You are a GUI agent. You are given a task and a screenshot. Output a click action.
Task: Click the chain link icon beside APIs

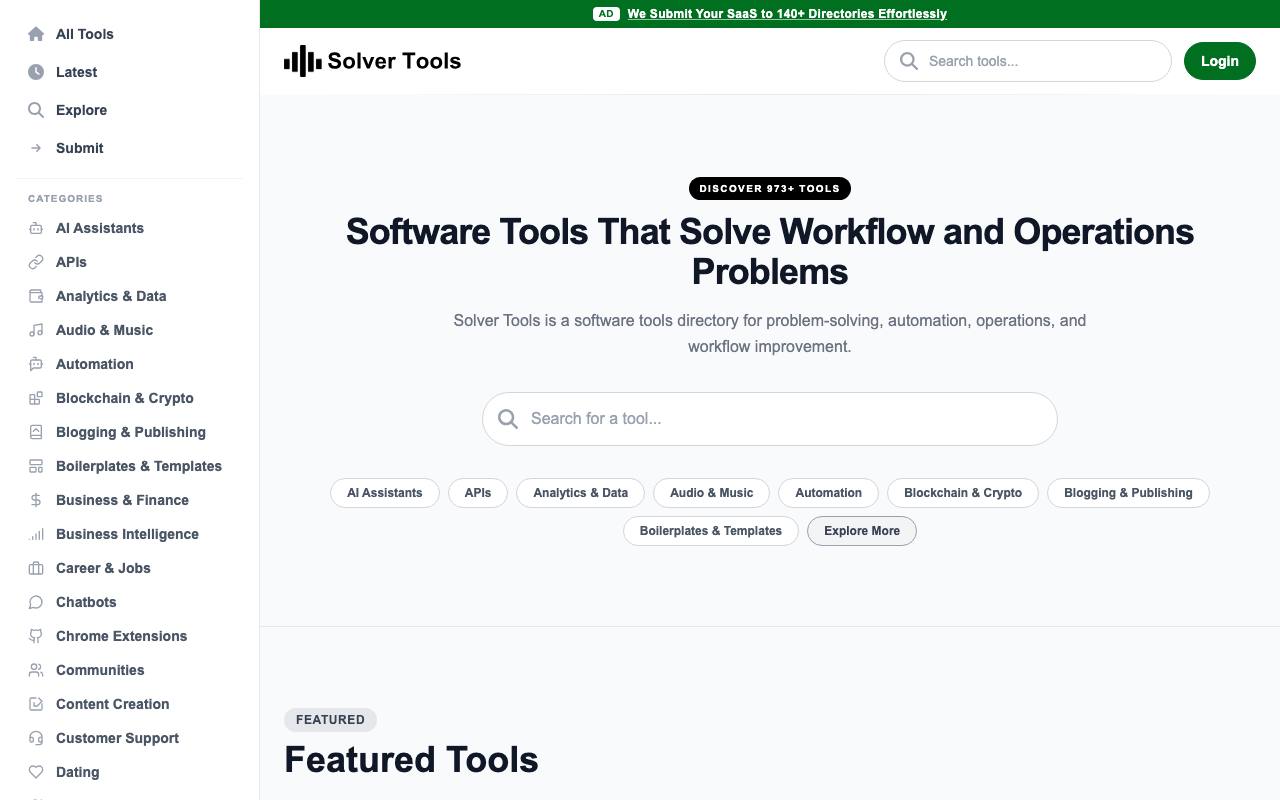pyautogui.click(x=36, y=262)
